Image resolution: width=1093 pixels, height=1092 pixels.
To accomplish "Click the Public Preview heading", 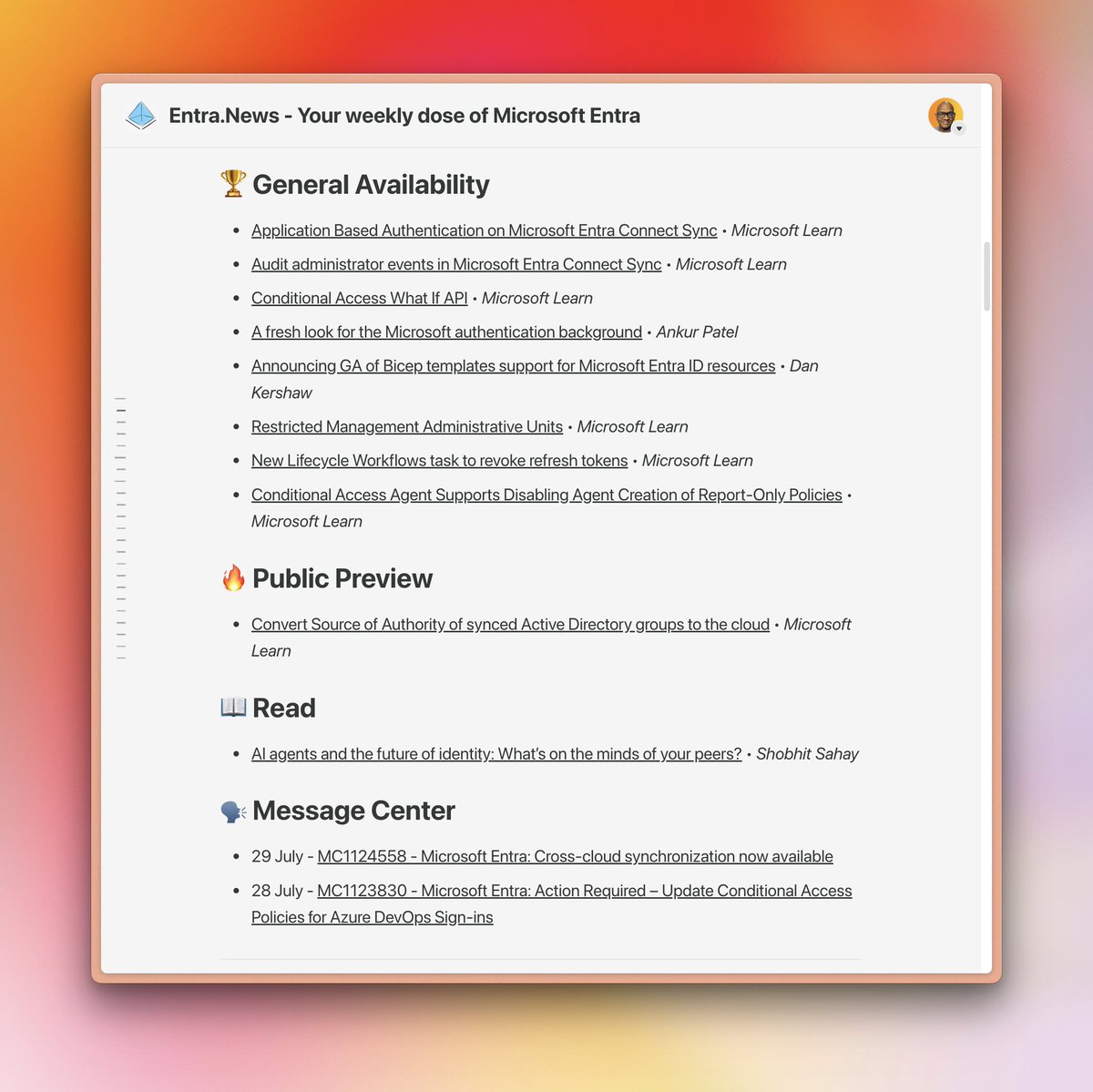I will tap(342, 578).
